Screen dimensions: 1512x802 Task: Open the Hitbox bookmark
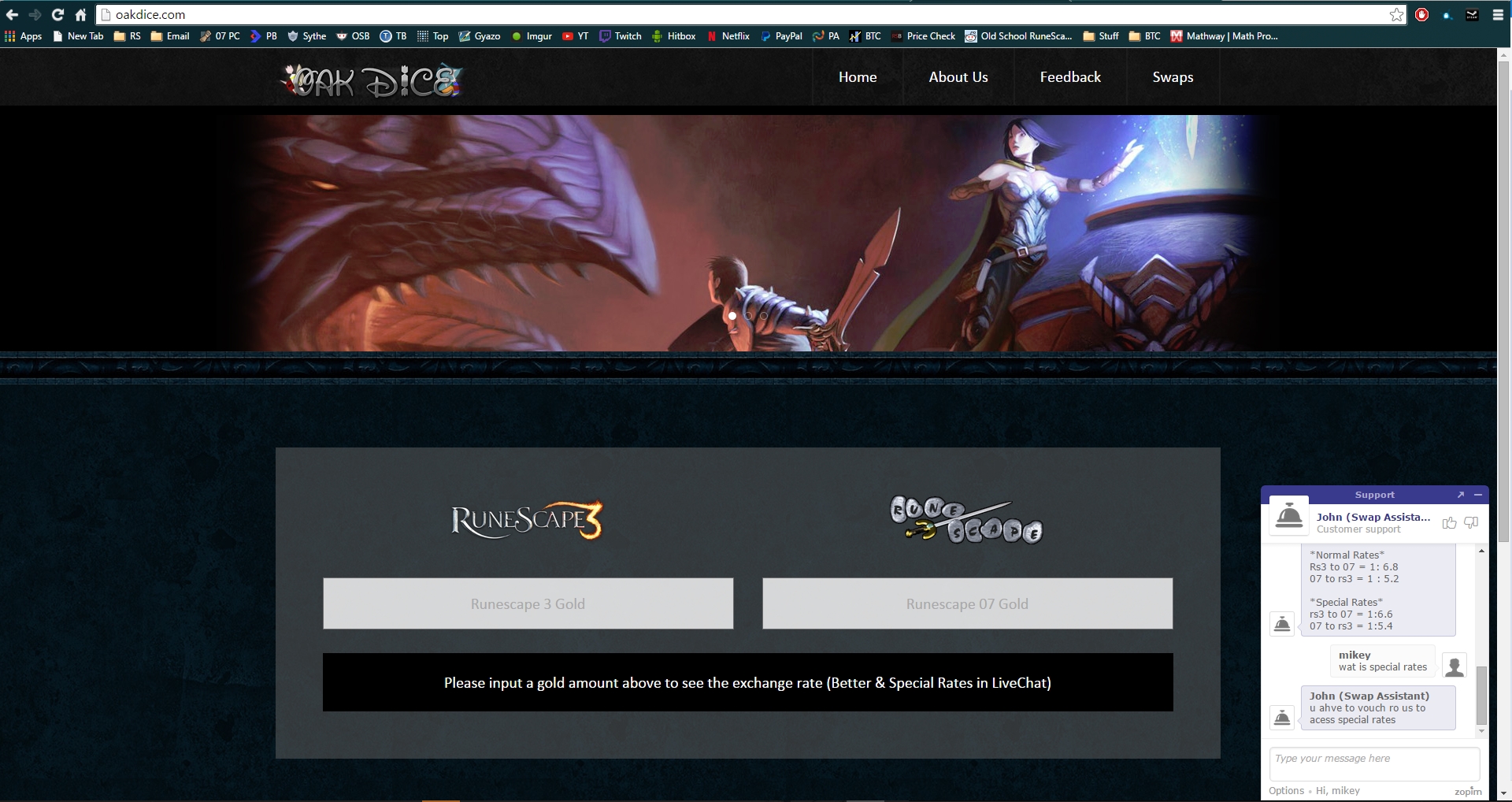[673, 36]
